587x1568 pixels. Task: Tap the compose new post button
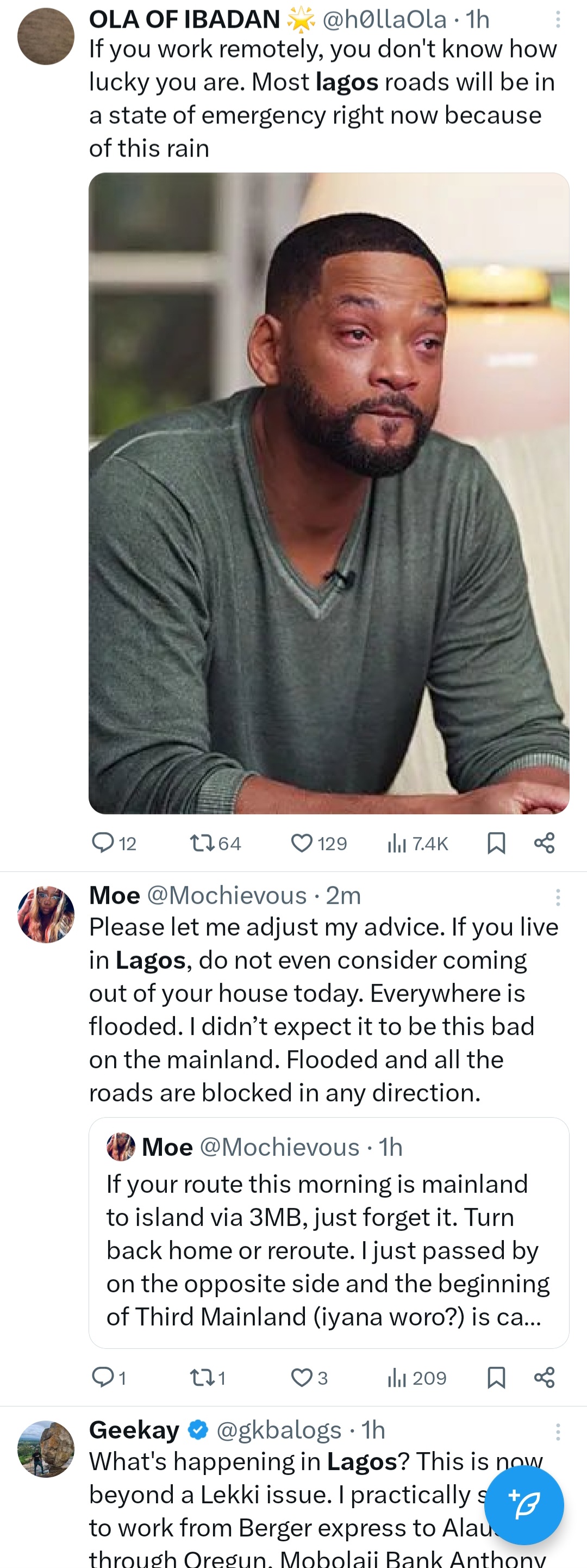click(x=524, y=1505)
